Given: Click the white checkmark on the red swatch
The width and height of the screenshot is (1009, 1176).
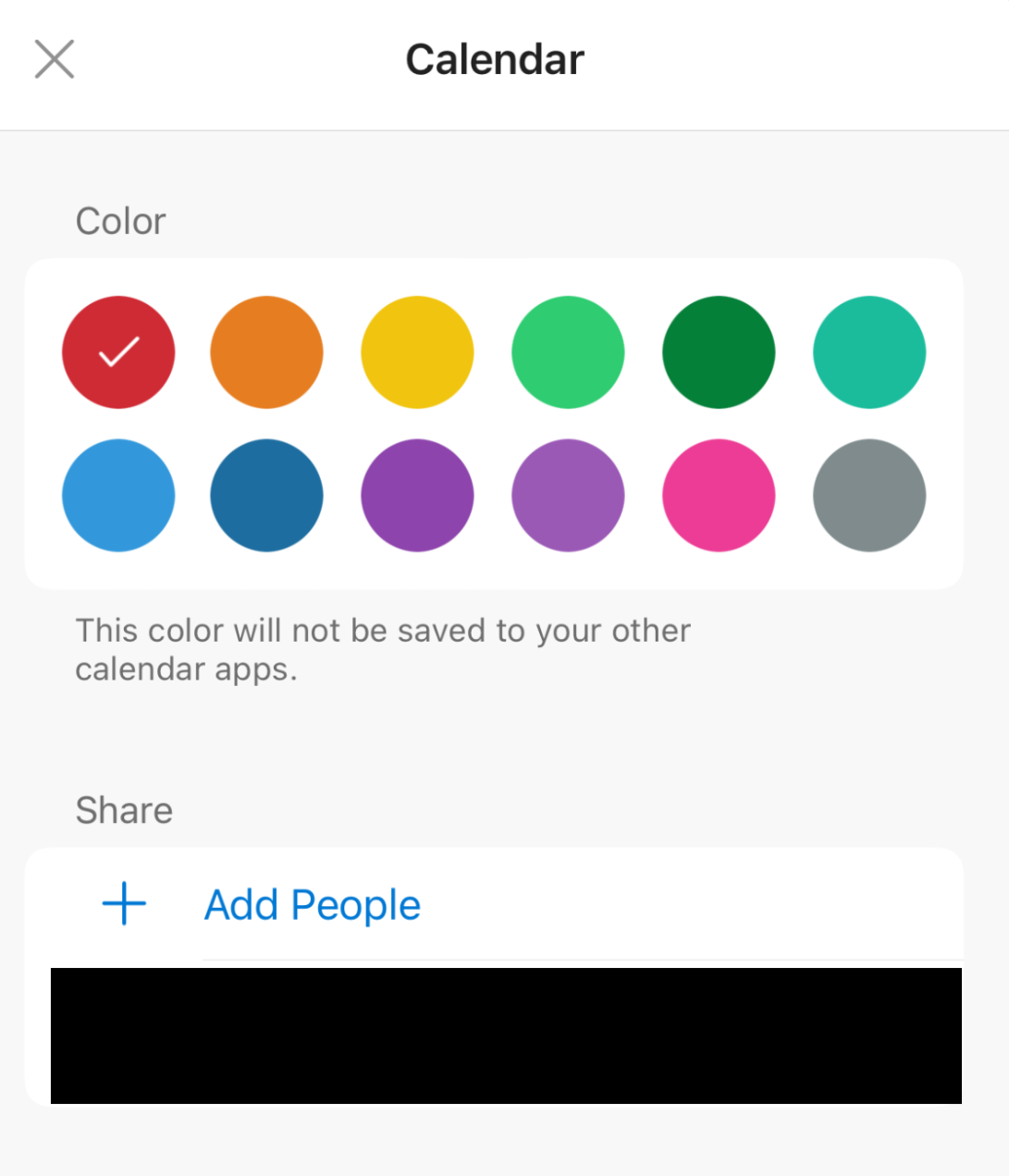Looking at the screenshot, I should [119, 352].
